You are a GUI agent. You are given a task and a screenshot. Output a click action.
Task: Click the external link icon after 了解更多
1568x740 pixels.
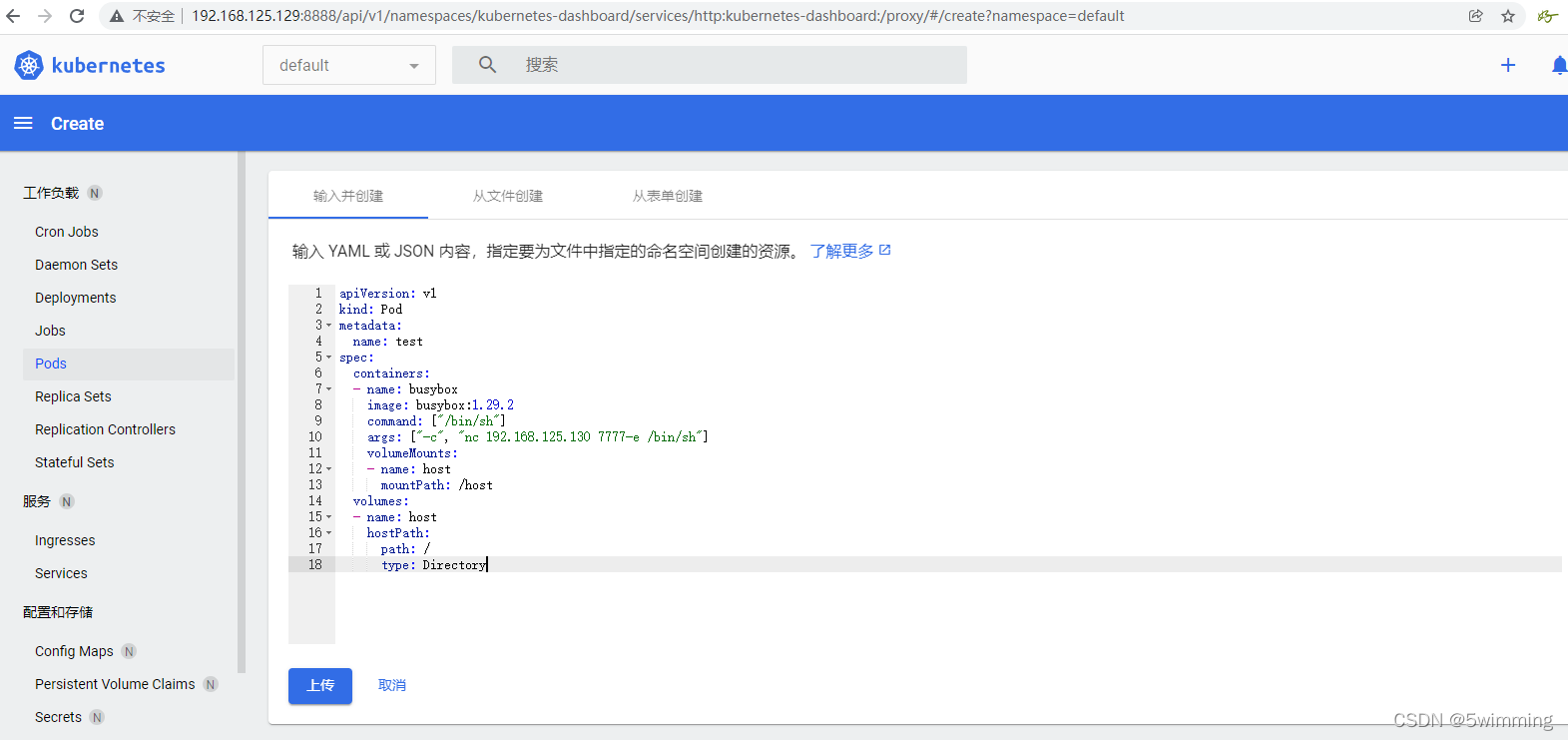884,250
